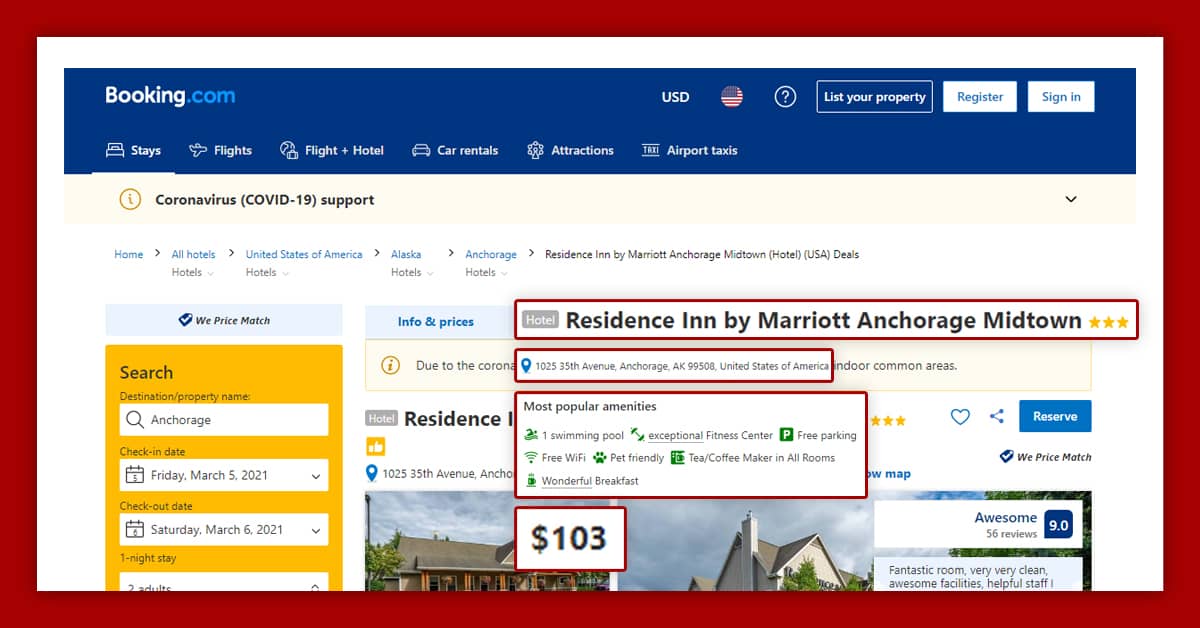This screenshot has height=628, width=1200.
Task: Click the thumbs-up badge icon
Action: [x=376, y=446]
